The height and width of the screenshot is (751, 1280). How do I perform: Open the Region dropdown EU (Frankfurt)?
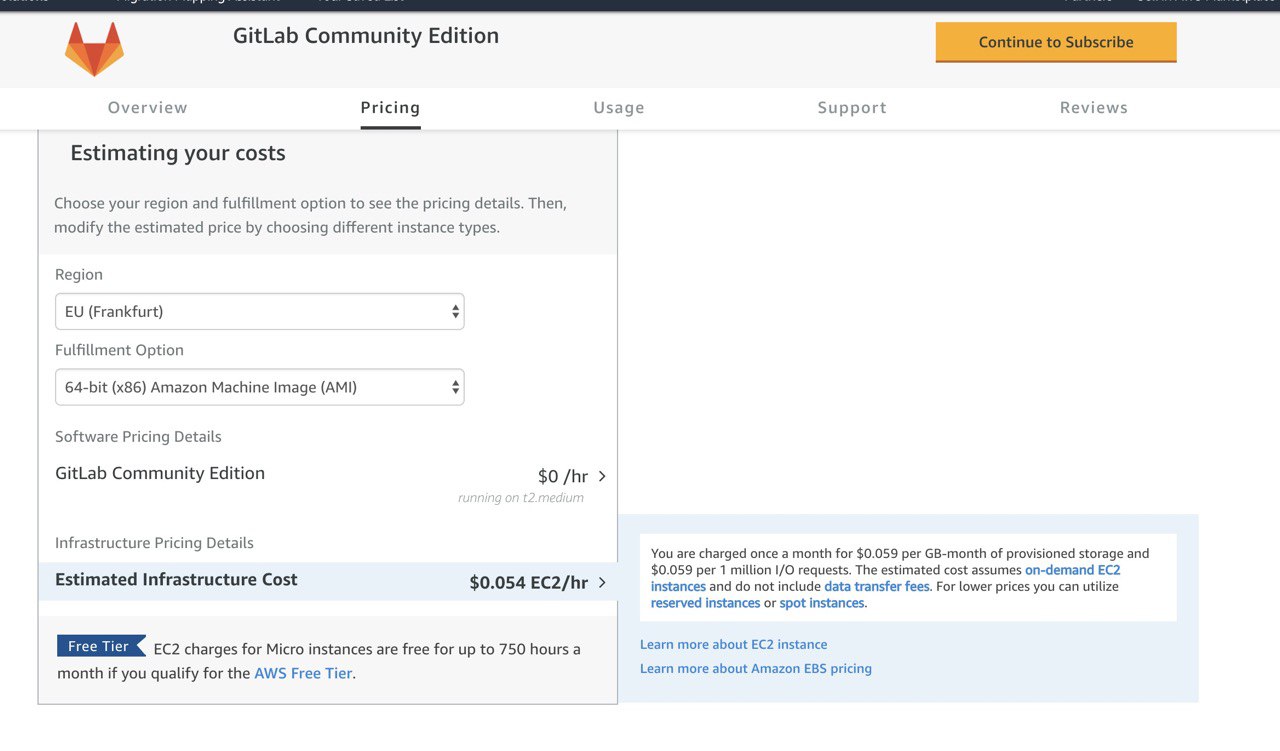tap(259, 311)
